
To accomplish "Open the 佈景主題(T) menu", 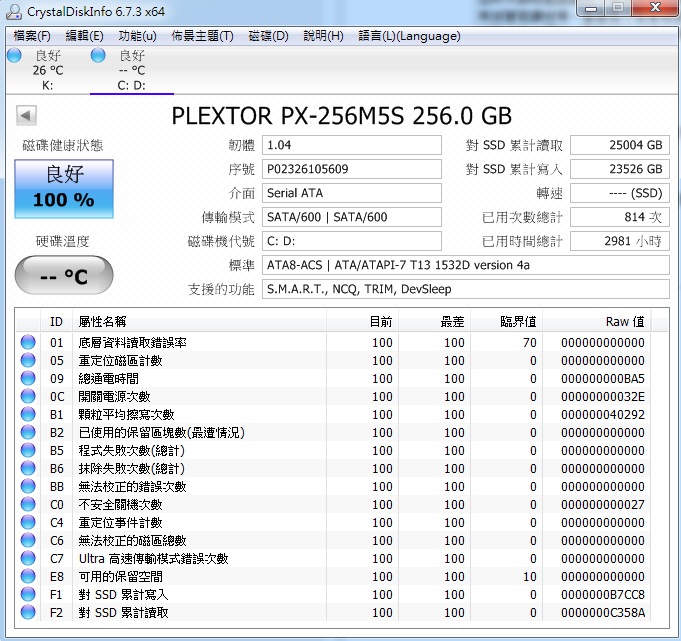I will click(202, 36).
